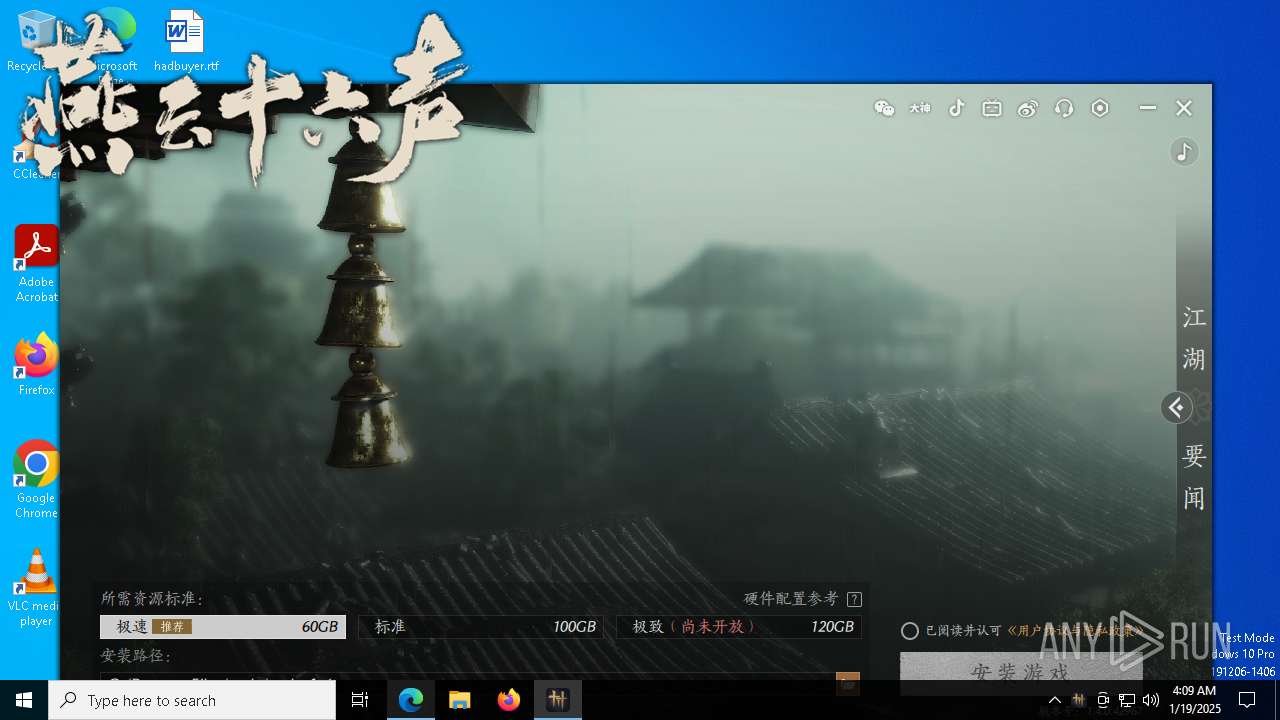Screen dimensions: 1280x720
Task: Open Edge from the taskbar
Action: coord(411,700)
